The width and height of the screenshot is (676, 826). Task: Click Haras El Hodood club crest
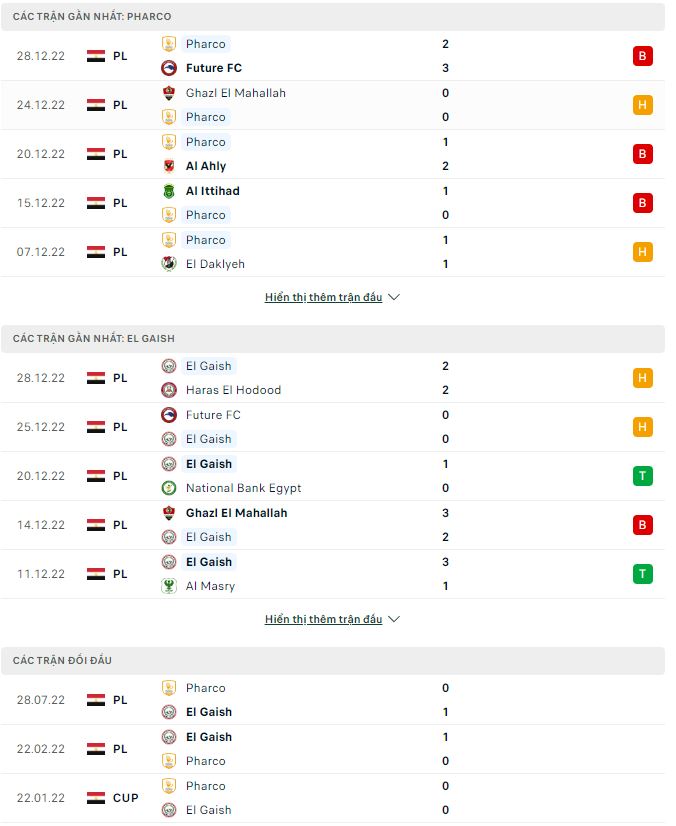[169, 390]
